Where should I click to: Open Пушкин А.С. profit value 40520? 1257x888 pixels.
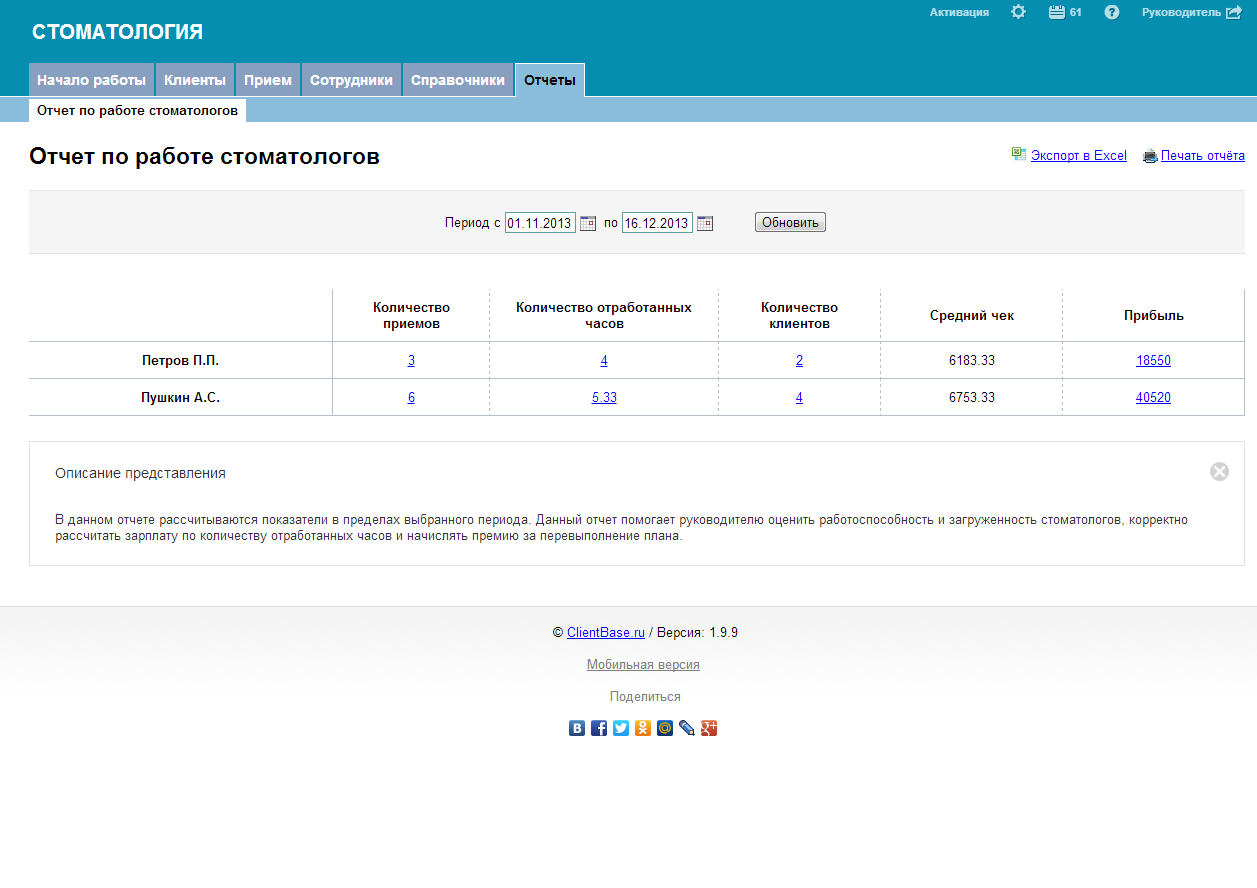click(1153, 397)
